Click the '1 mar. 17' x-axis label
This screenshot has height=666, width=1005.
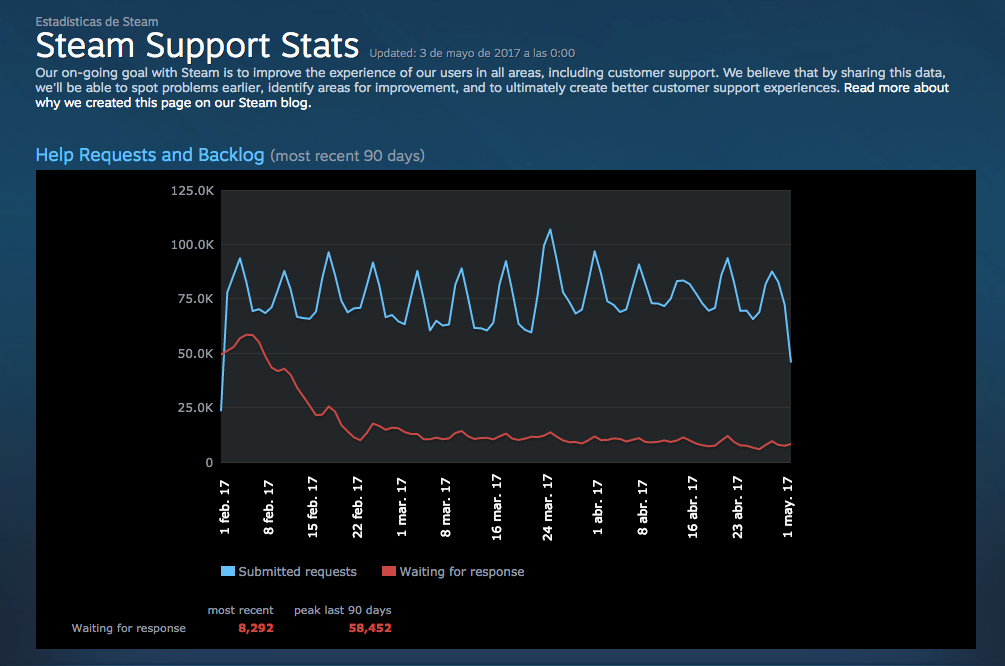pyautogui.click(x=402, y=506)
